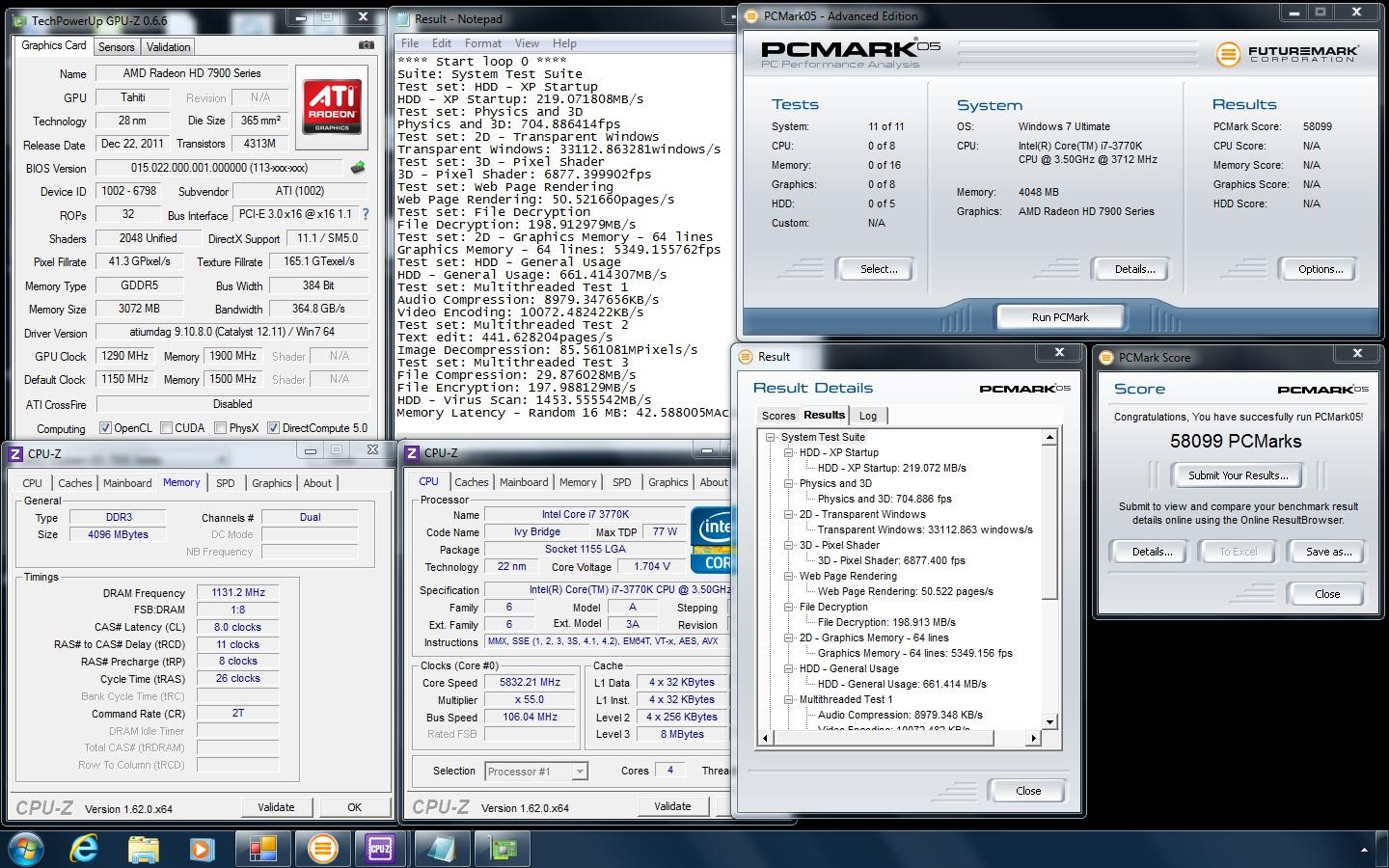Click the Futuremark Corporation logo
The height and width of the screenshot is (868, 1389).
(1288, 53)
